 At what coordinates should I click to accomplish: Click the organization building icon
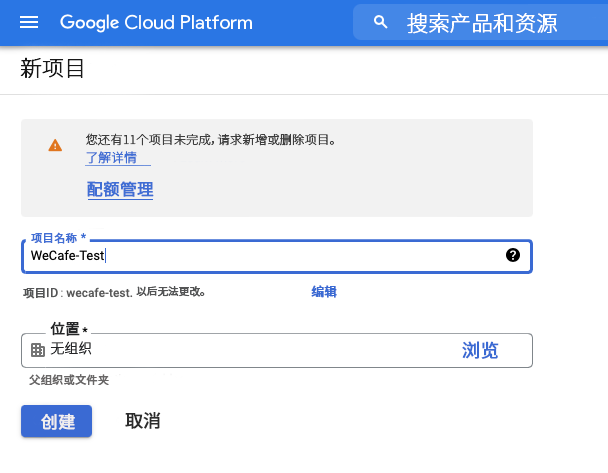(x=38, y=350)
